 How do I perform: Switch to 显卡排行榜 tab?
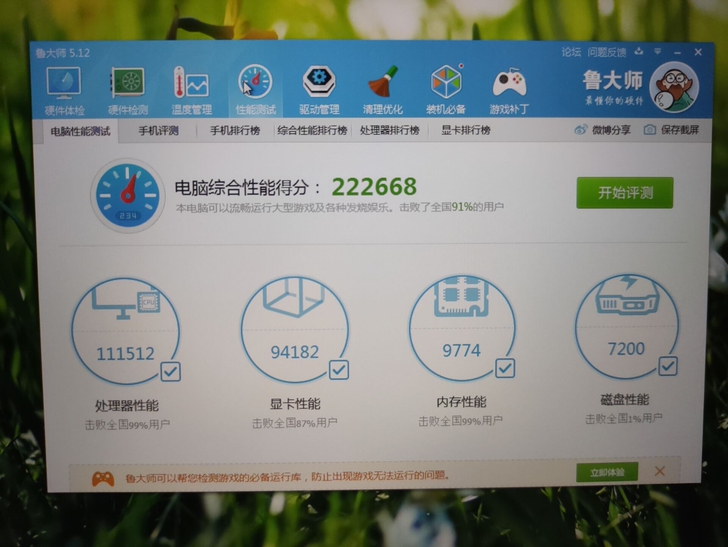pos(466,130)
